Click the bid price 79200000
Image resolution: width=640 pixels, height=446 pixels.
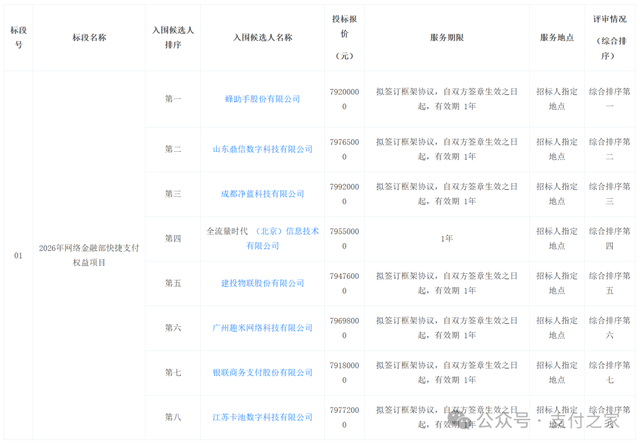click(344, 99)
